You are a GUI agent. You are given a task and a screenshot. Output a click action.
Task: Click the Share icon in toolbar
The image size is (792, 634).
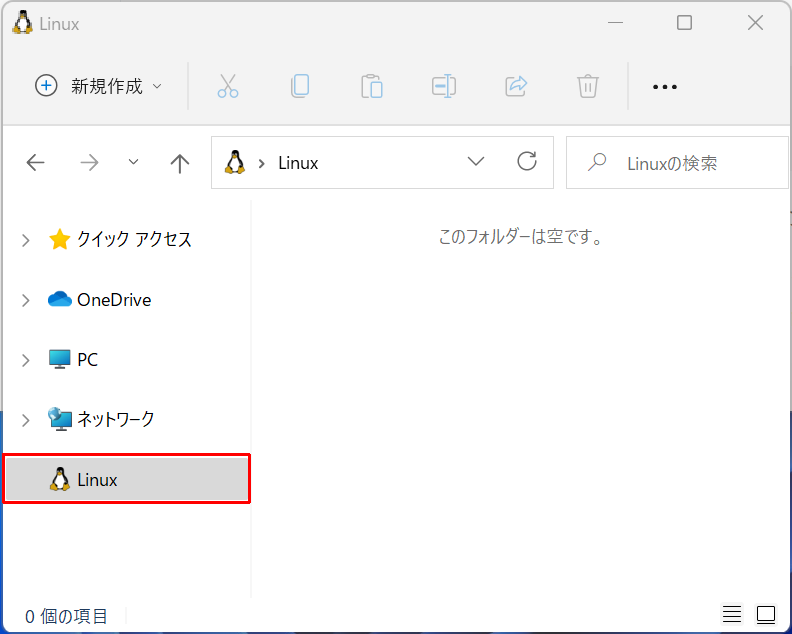(516, 86)
